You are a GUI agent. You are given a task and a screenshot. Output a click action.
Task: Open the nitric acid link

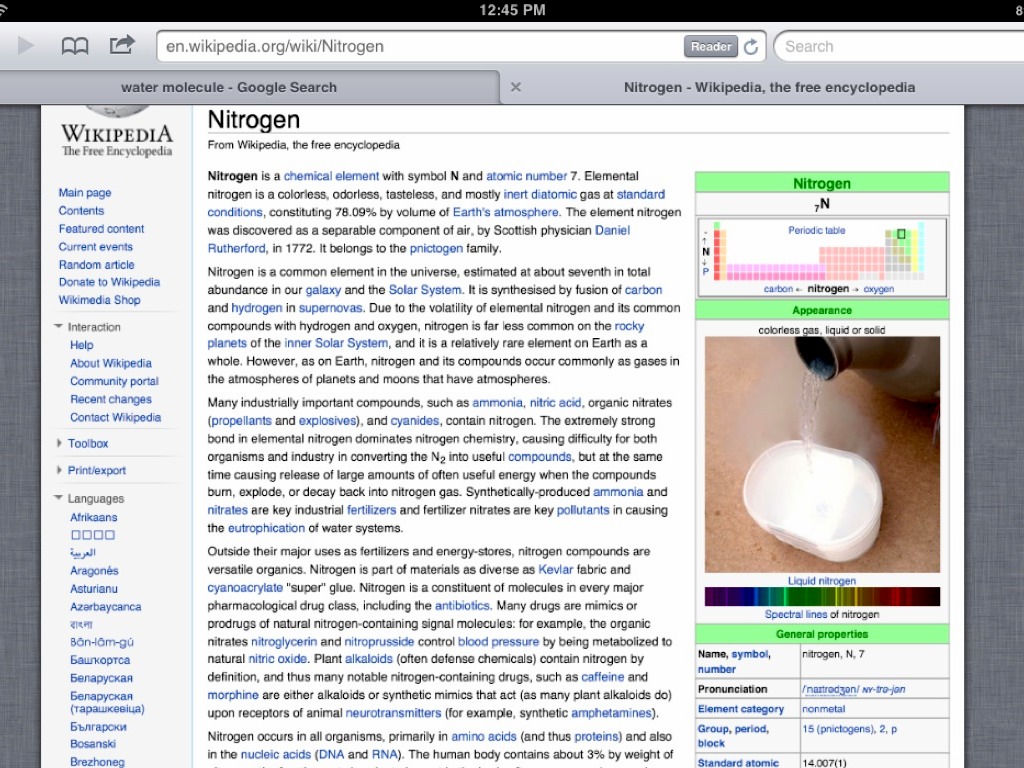(x=555, y=403)
